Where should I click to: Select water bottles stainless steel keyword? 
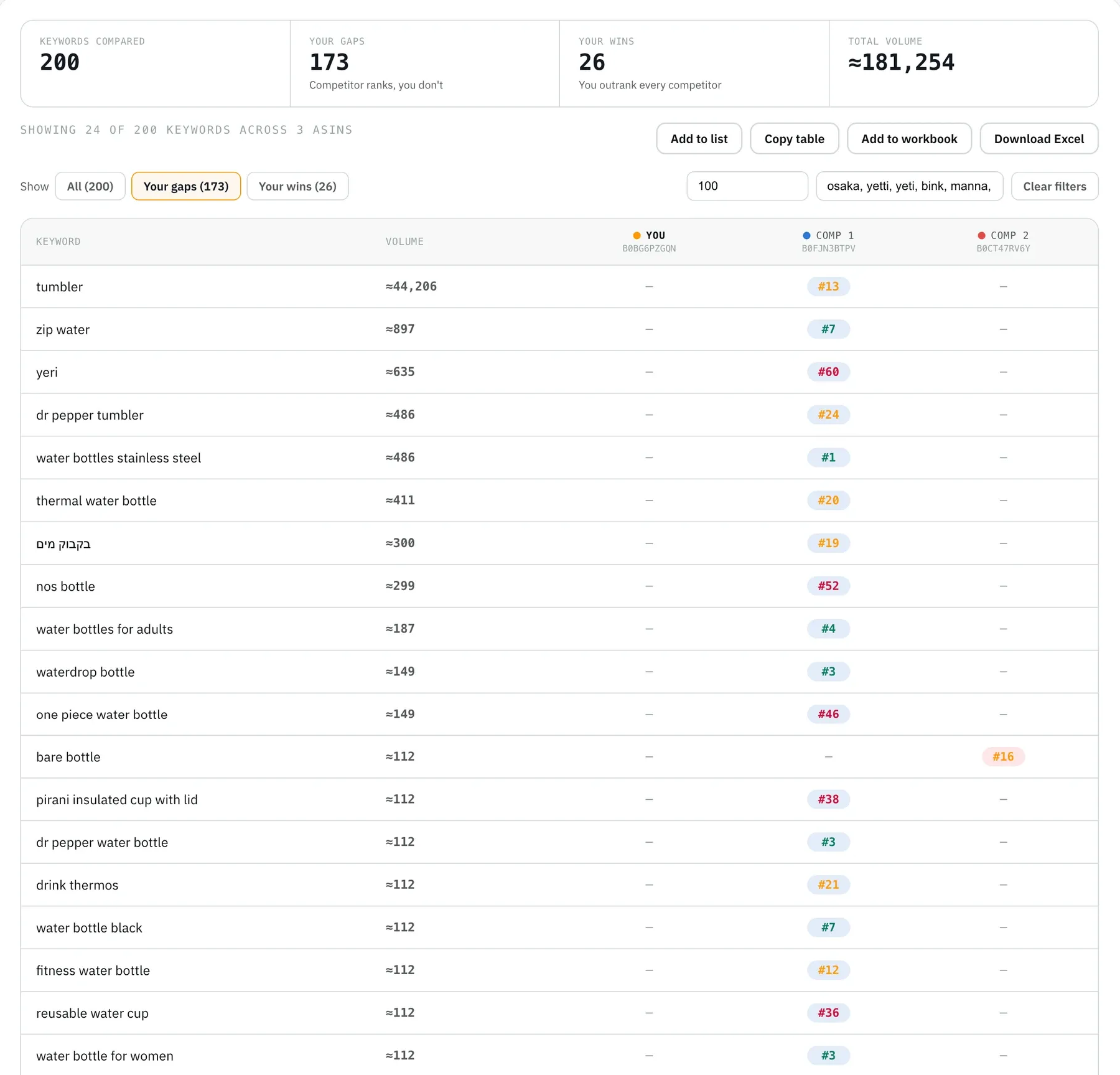[x=118, y=458]
